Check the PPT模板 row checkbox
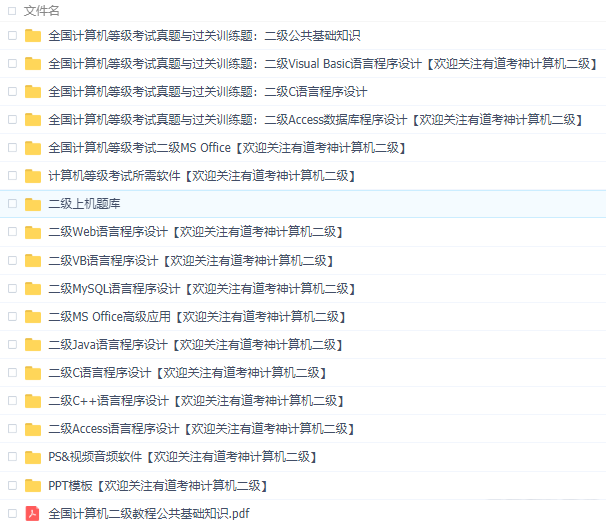 (x=12, y=485)
